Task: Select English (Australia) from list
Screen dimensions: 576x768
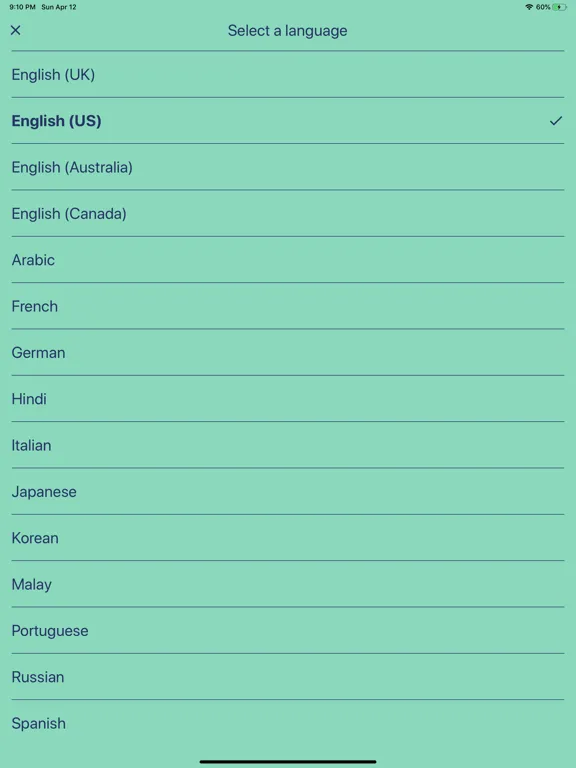Action: (x=288, y=167)
